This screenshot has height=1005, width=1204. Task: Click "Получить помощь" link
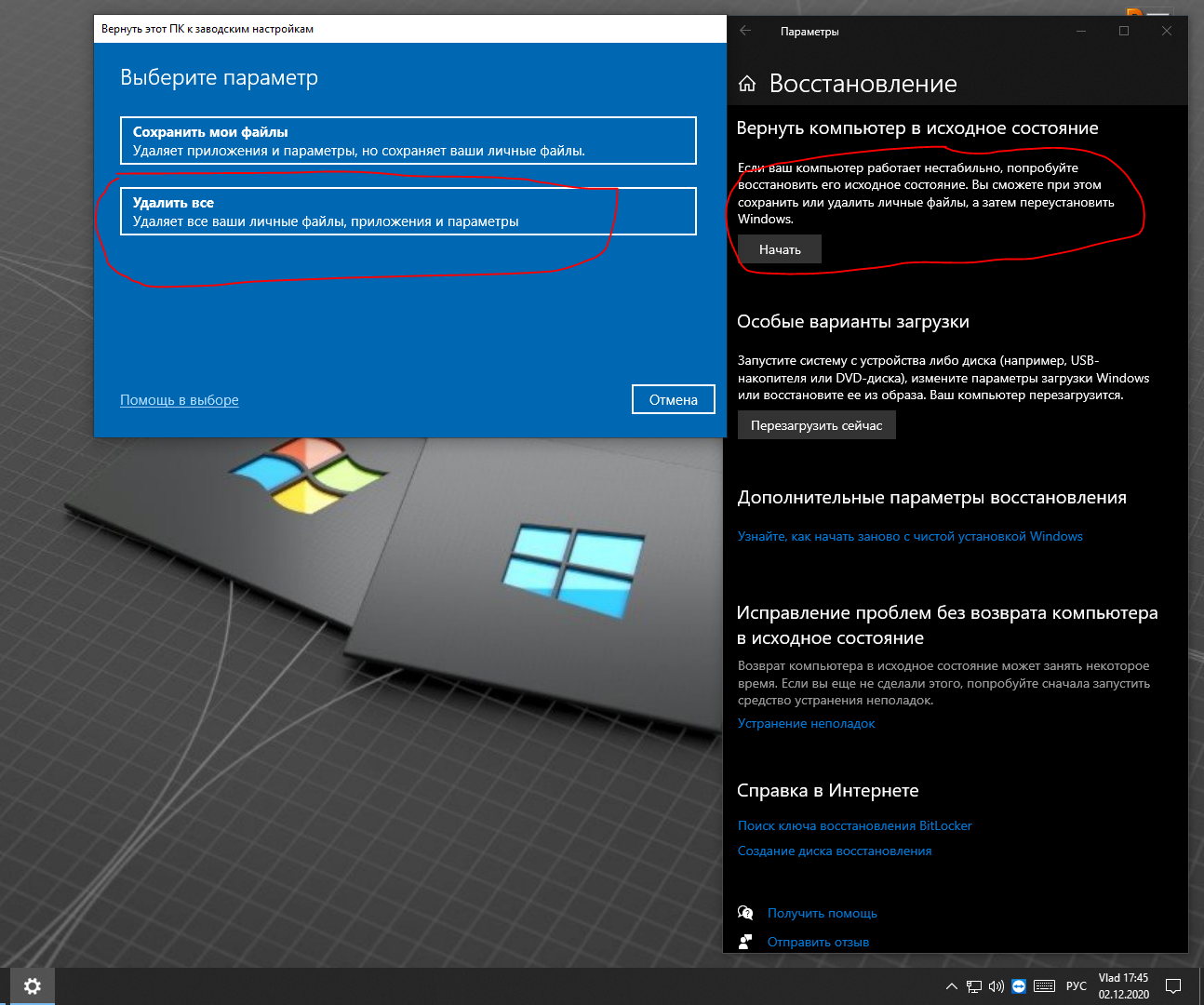pyautogui.click(x=823, y=913)
